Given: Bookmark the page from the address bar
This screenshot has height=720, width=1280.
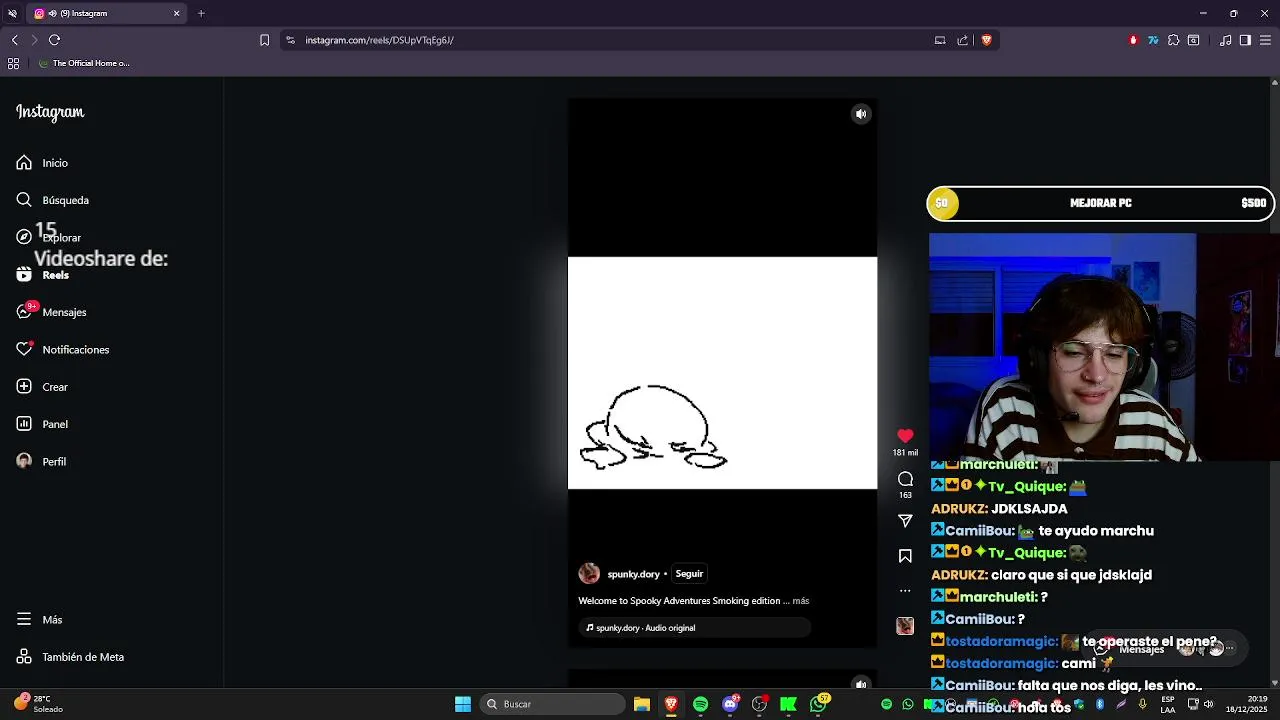Looking at the screenshot, I should pos(264,40).
